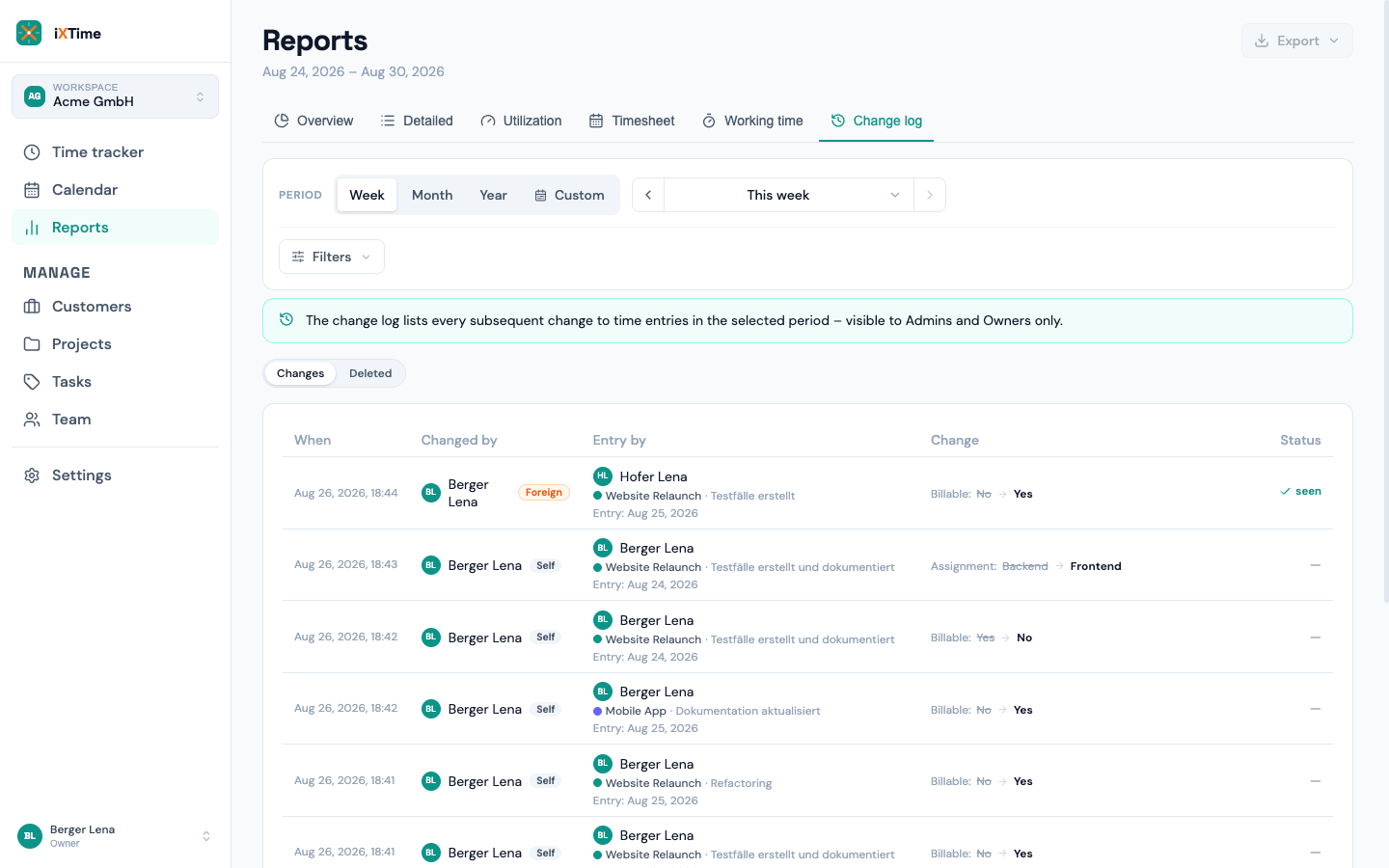Select the Change log tab
Image resolution: width=1389 pixels, height=868 pixels.
(876, 121)
